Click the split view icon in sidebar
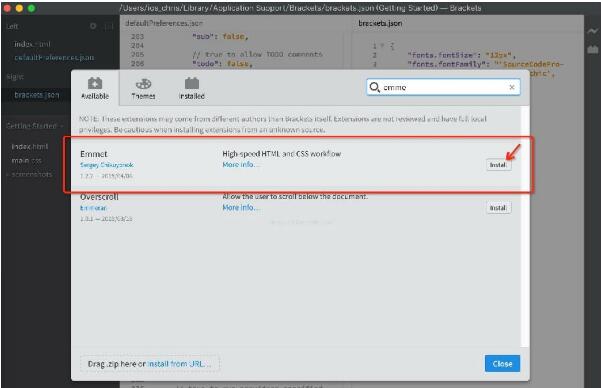 109,26
